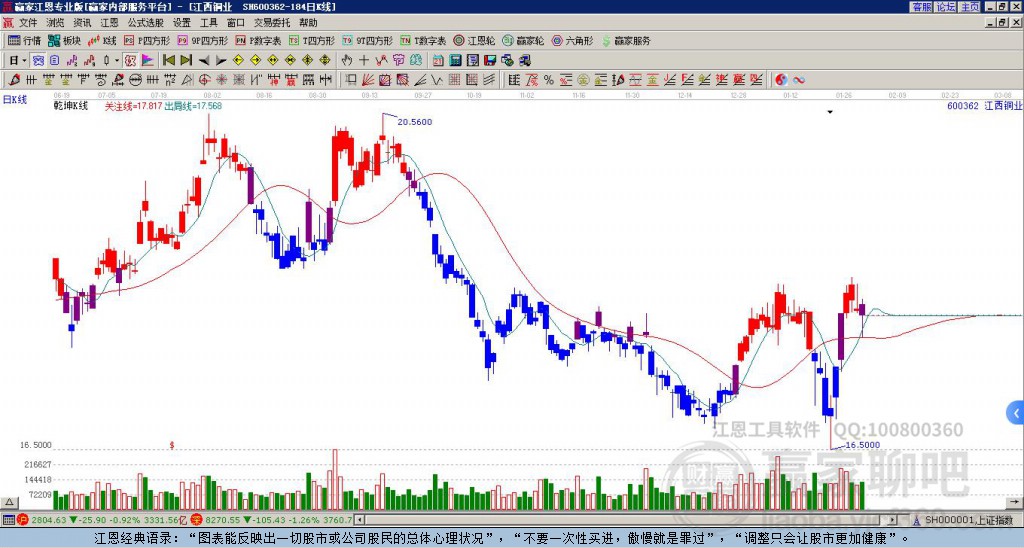Expand the candlestick style dropdown arrow
The height and width of the screenshot is (548, 1024).
pyautogui.click(x=117, y=61)
